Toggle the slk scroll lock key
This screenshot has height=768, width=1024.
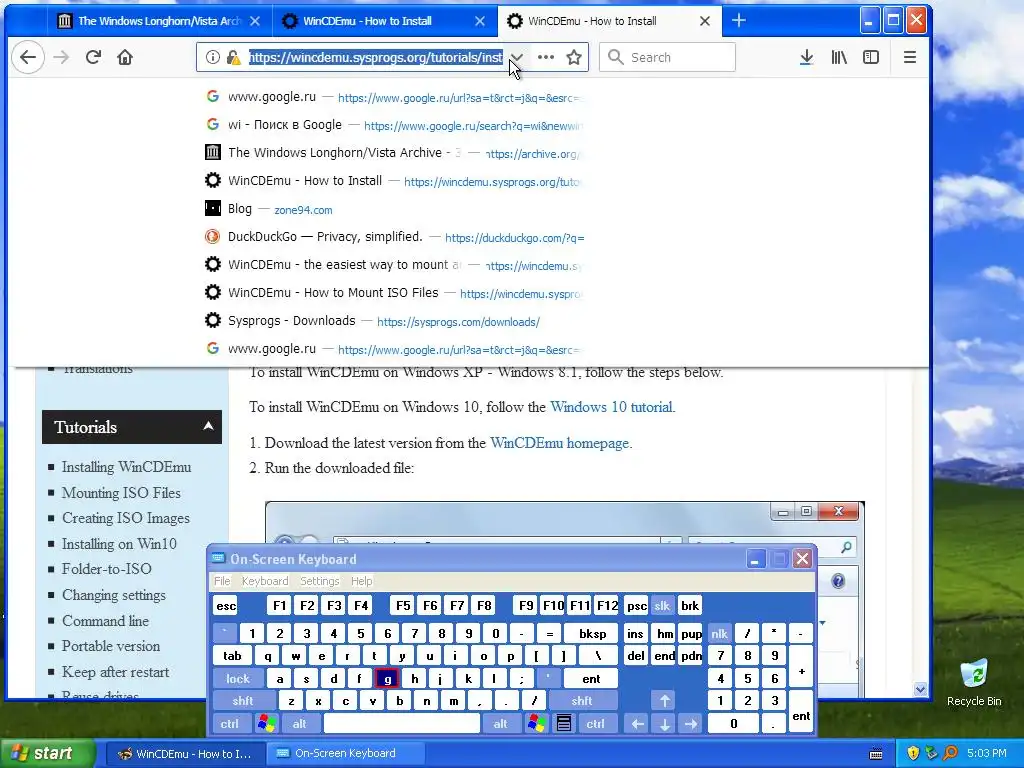(662, 606)
